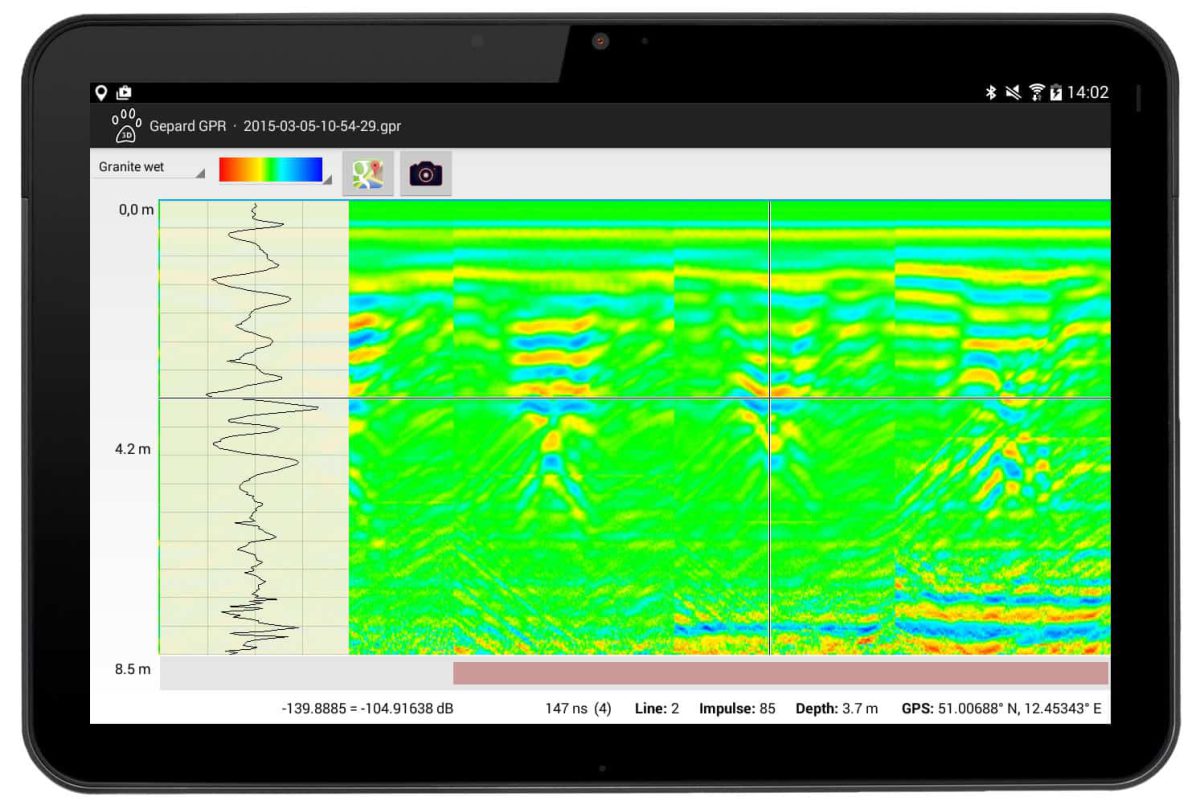
Task: Click the GPS coordinates readout
Action: pyautogui.click(x=1001, y=709)
